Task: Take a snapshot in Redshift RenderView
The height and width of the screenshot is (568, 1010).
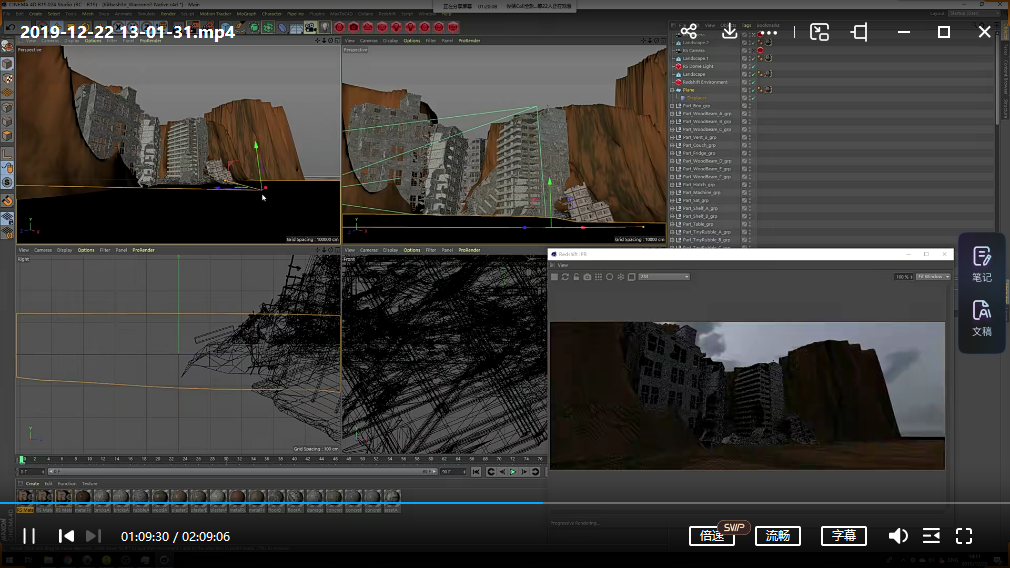Action: [x=587, y=277]
